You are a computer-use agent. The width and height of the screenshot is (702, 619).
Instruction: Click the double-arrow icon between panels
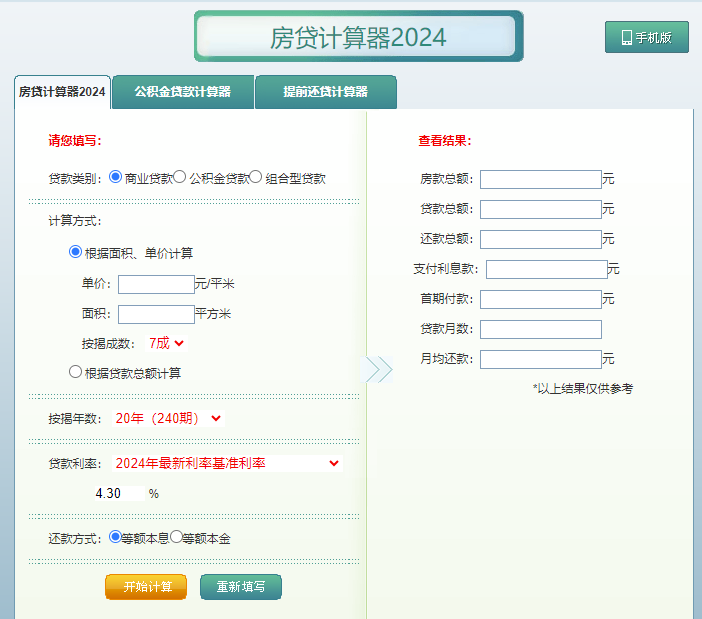click(x=379, y=369)
